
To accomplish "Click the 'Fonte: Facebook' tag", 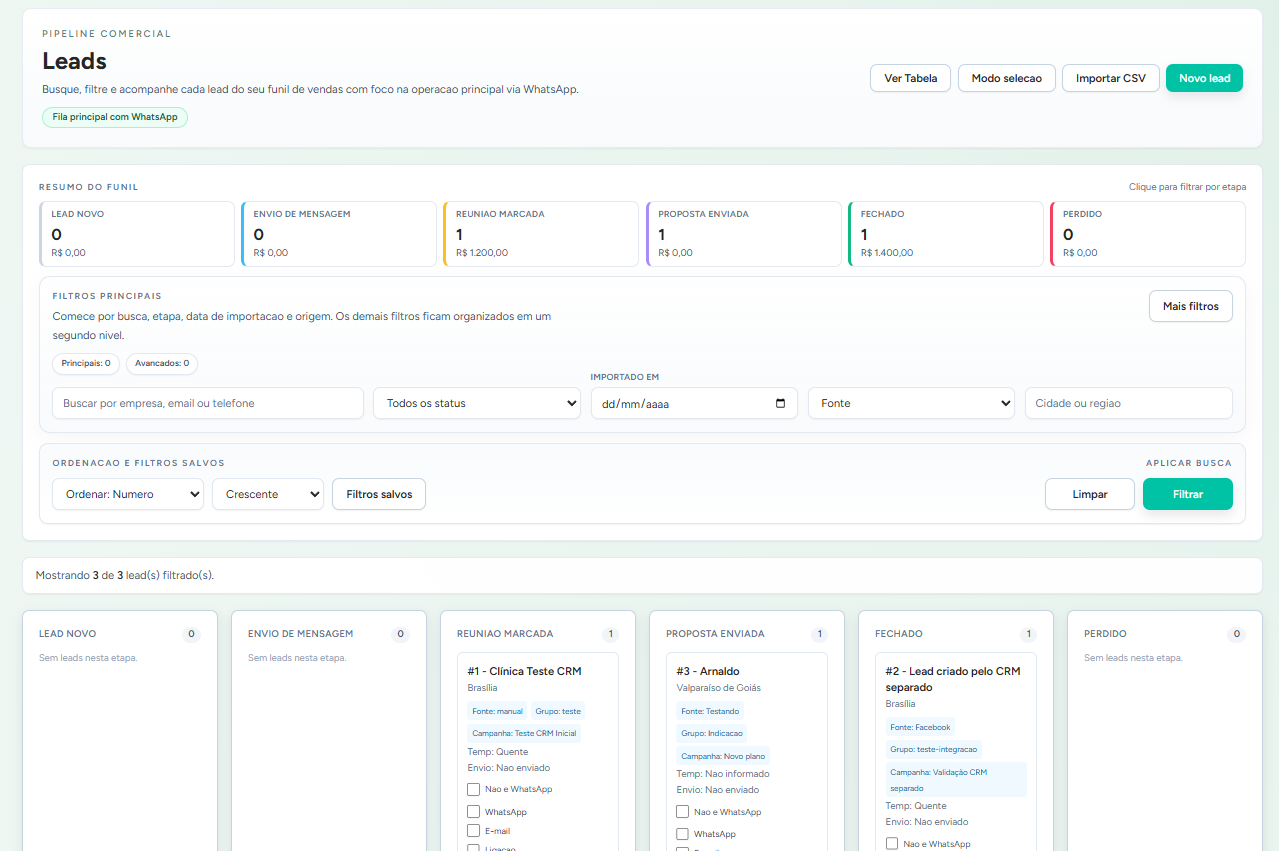I will pyautogui.click(x=920, y=727).
